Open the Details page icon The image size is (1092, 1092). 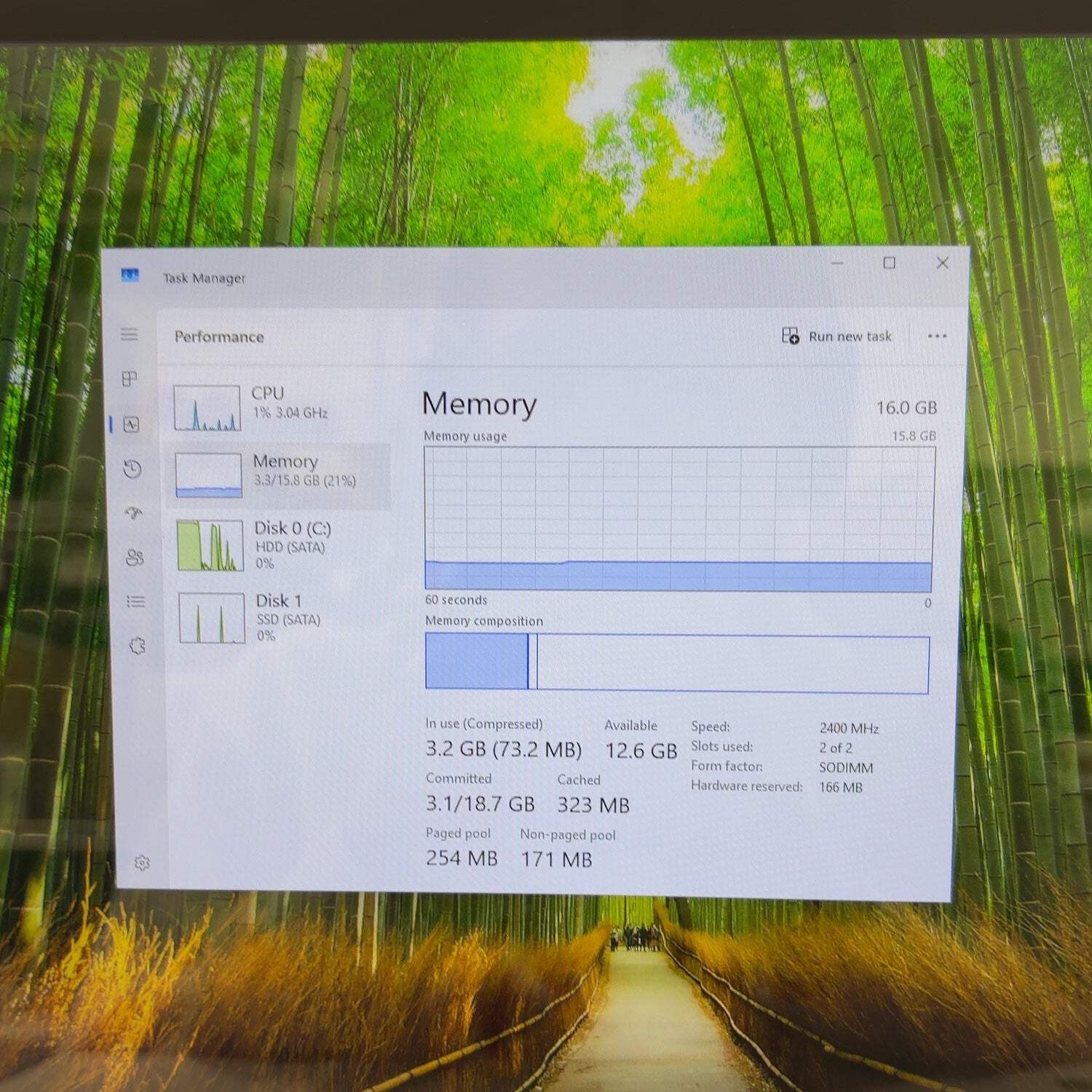tap(136, 601)
